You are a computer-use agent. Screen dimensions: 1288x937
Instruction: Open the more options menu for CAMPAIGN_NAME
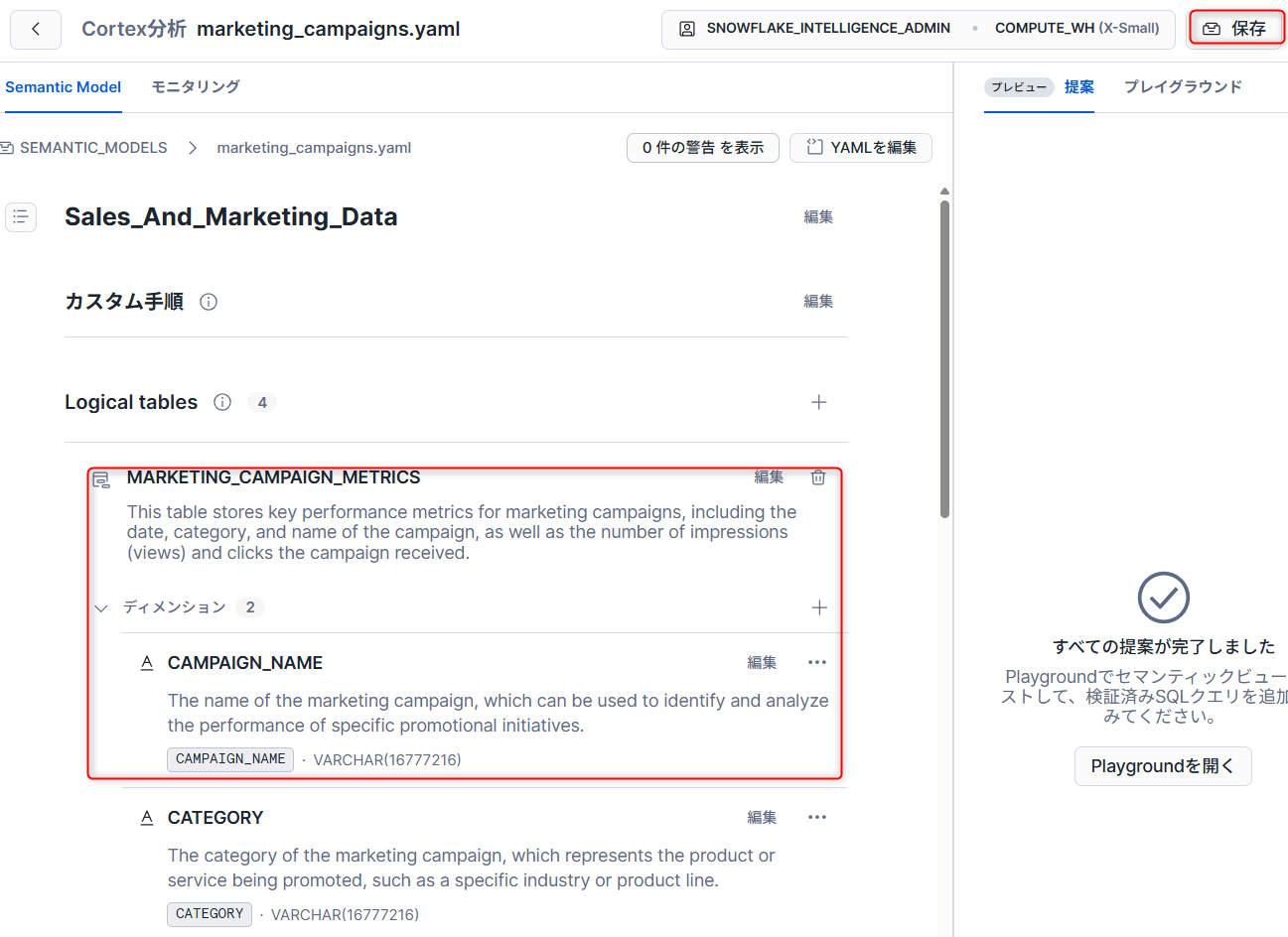(816, 663)
